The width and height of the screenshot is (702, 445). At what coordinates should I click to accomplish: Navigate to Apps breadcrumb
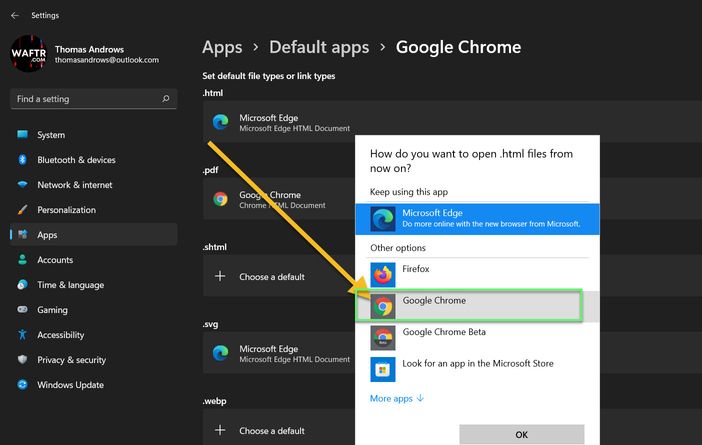click(222, 47)
